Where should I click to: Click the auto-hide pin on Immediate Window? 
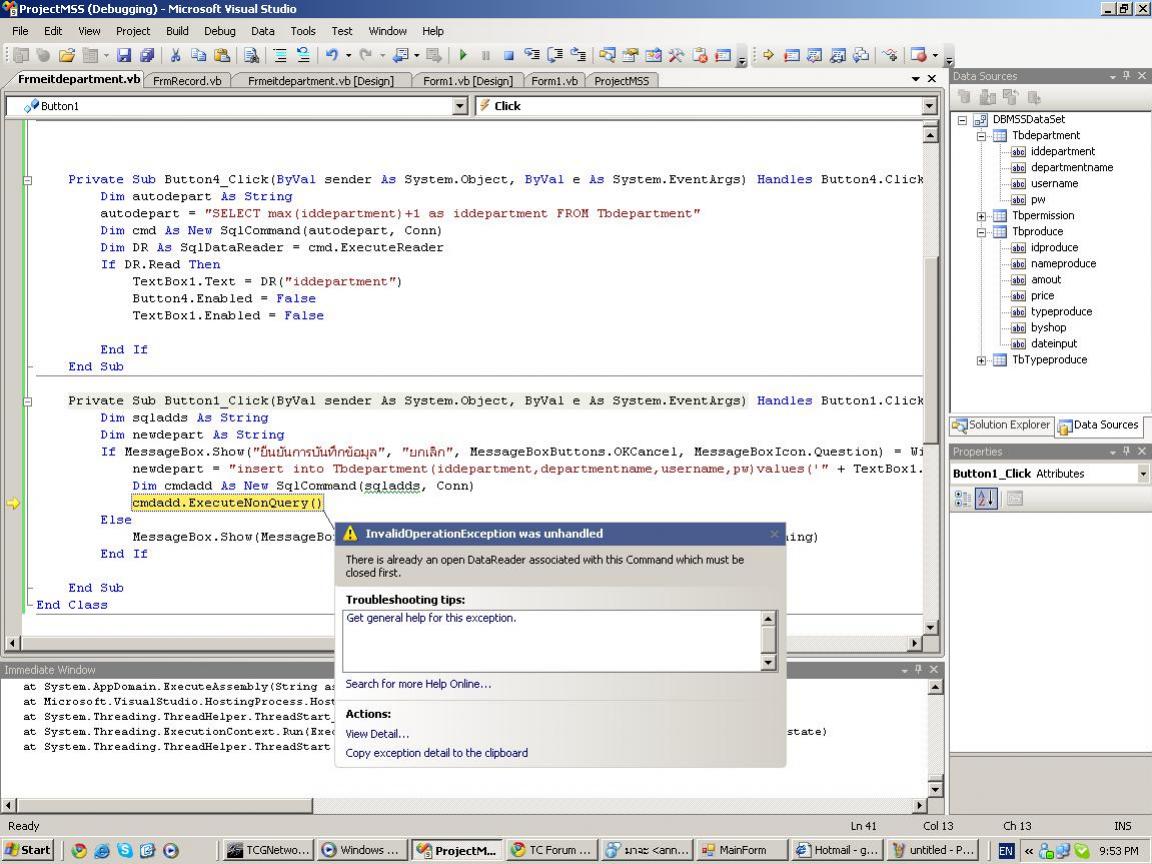(x=918, y=669)
